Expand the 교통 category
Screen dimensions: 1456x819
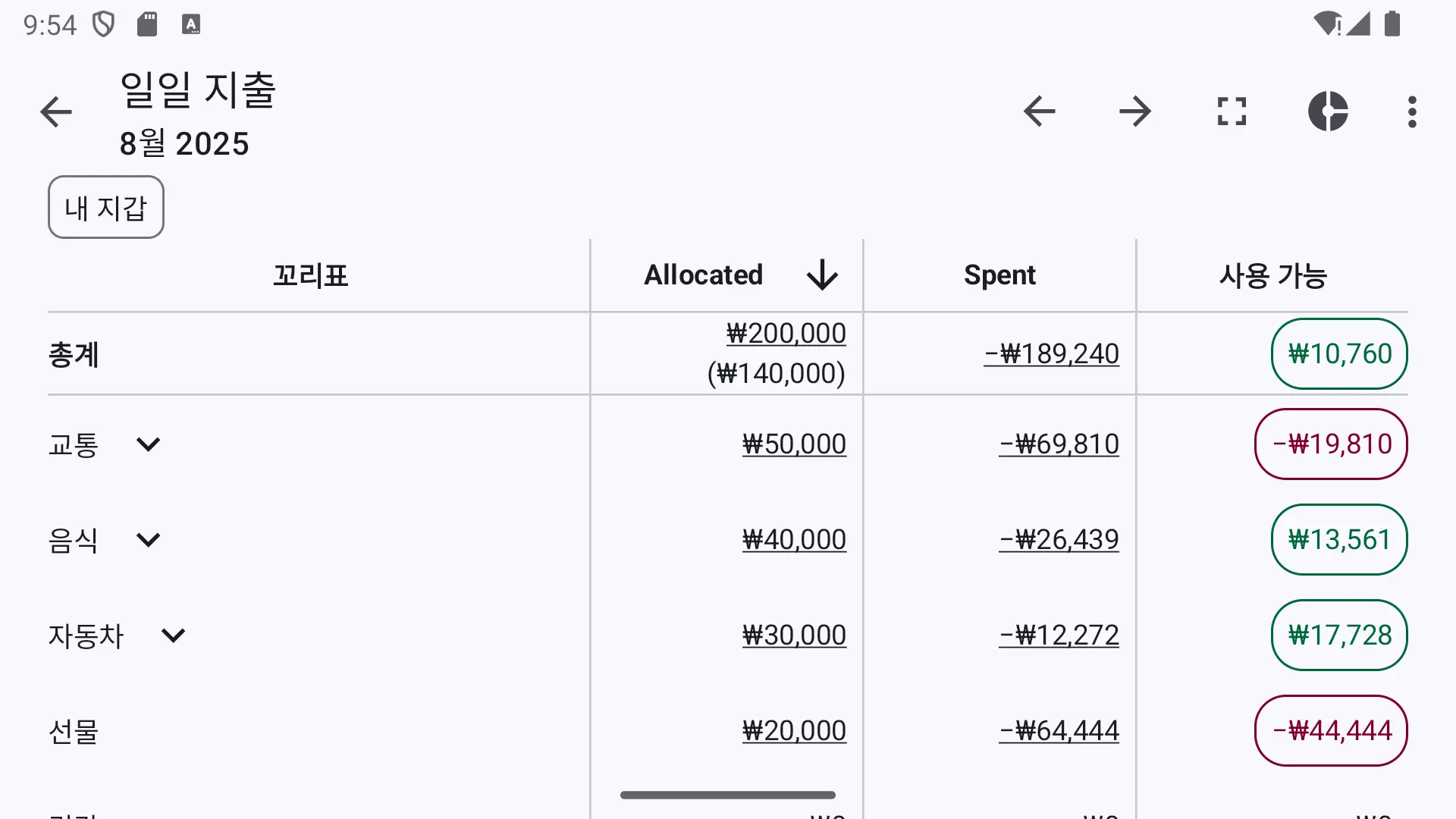pyautogui.click(x=148, y=444)
